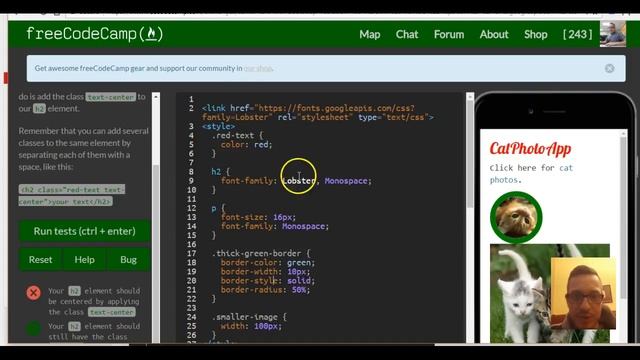Click the green passed test icon
640x360 pixels.
coord(33,328)
